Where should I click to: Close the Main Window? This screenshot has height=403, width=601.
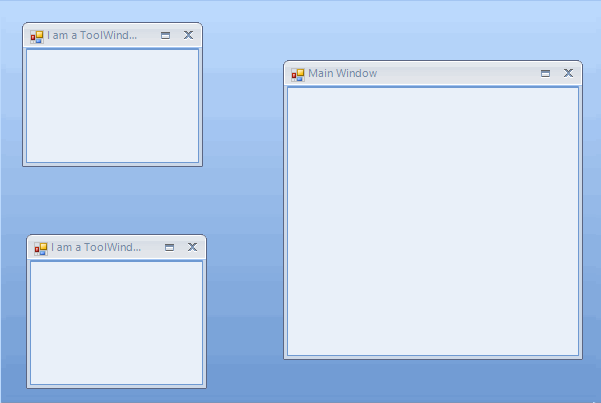(568, 73)
